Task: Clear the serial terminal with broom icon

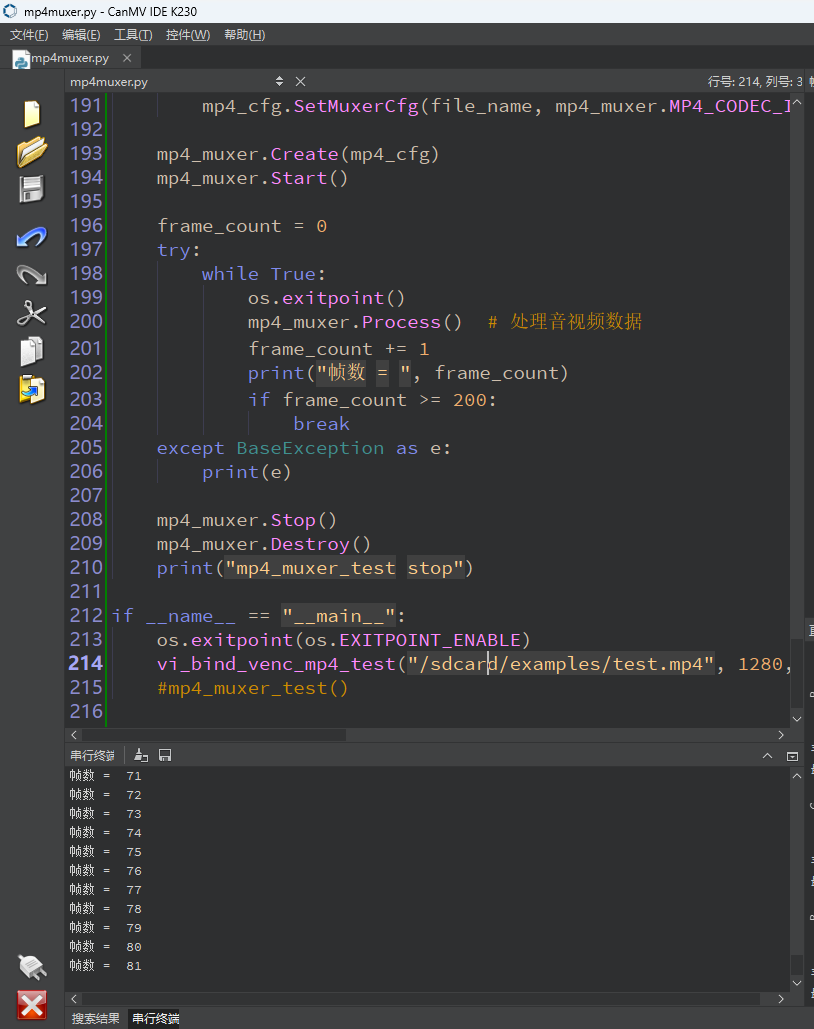Action: [x=141, y=755]
